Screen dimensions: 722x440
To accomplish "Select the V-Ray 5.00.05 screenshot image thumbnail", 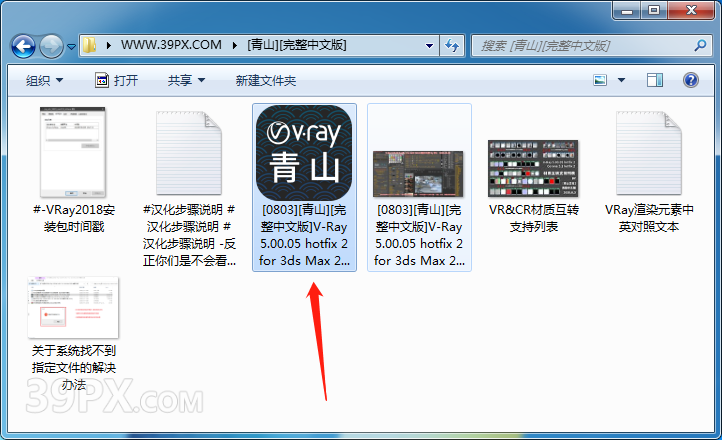I will click(418, 174).
